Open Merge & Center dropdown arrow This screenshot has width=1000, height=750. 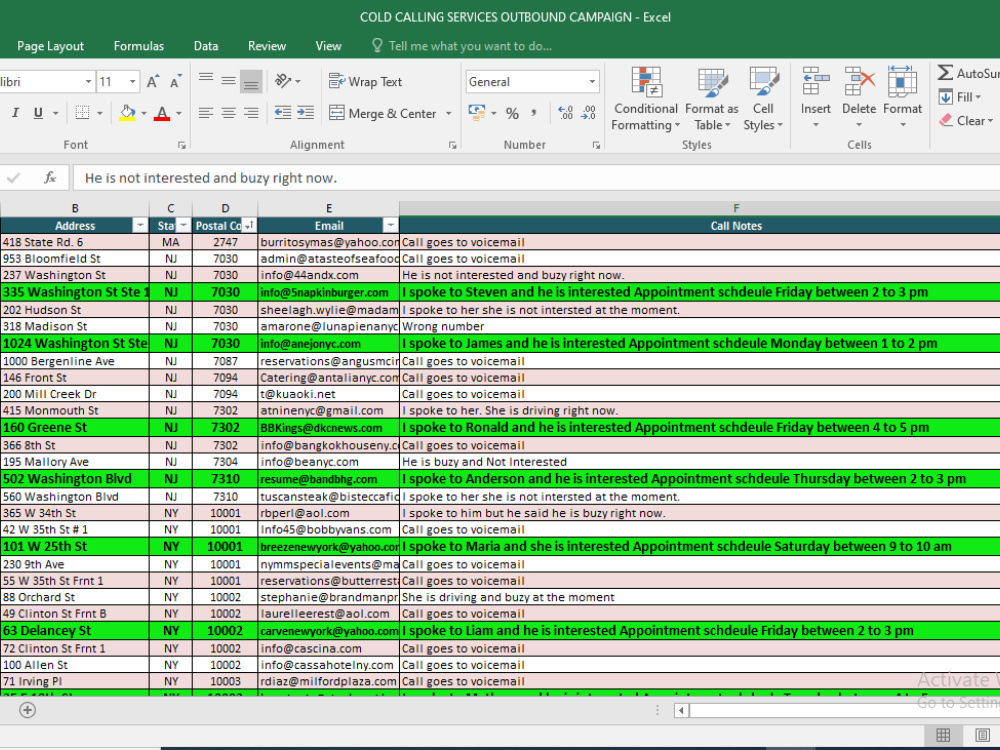click(x=448, y=114)
